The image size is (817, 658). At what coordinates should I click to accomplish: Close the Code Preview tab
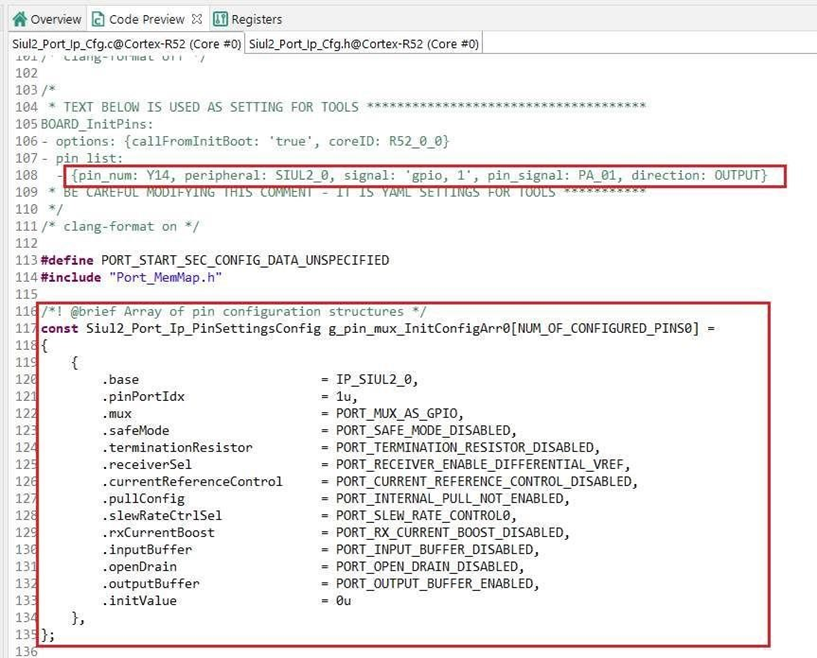pyautogui.click(x=197, y=19)
